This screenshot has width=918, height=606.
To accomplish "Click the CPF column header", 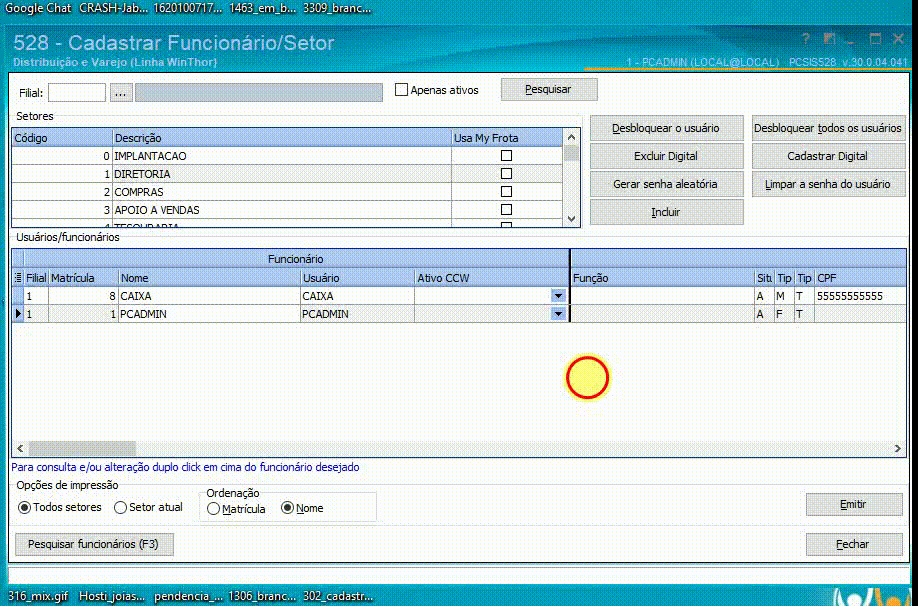I will coord(860,278).
